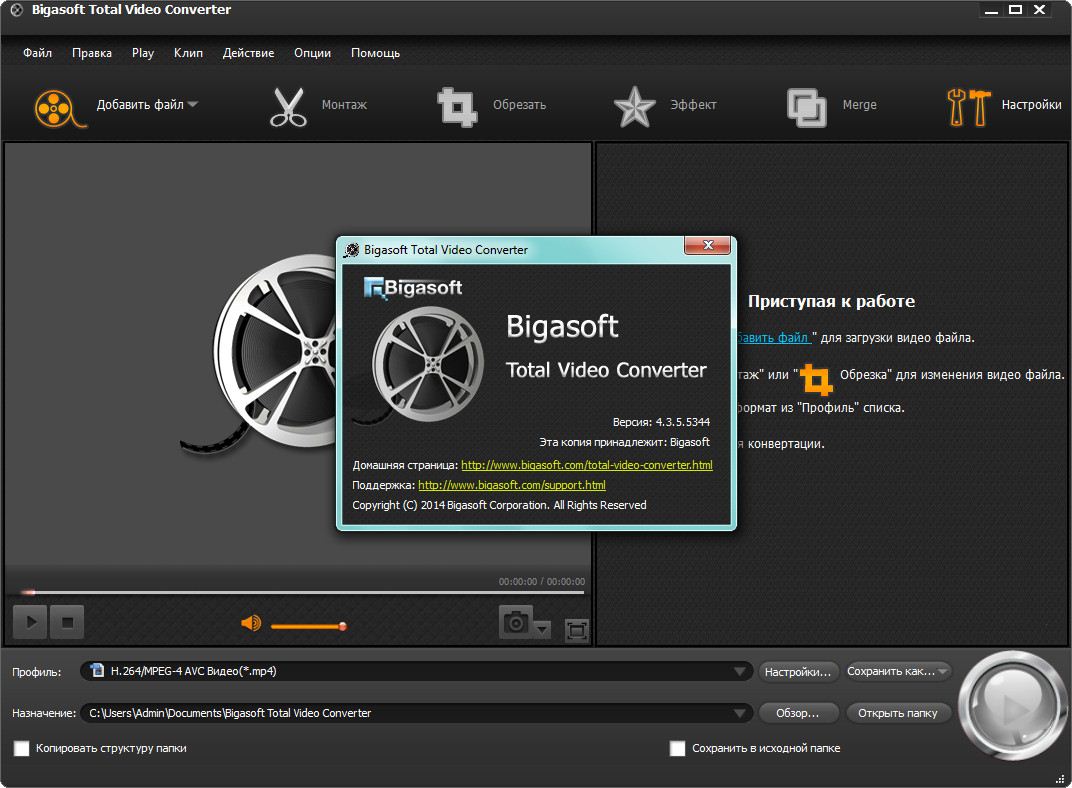Open the Обрезать crop tool icon
Image resolution: width=1072 pixels, height=788 pixels.
pos(457,107)
